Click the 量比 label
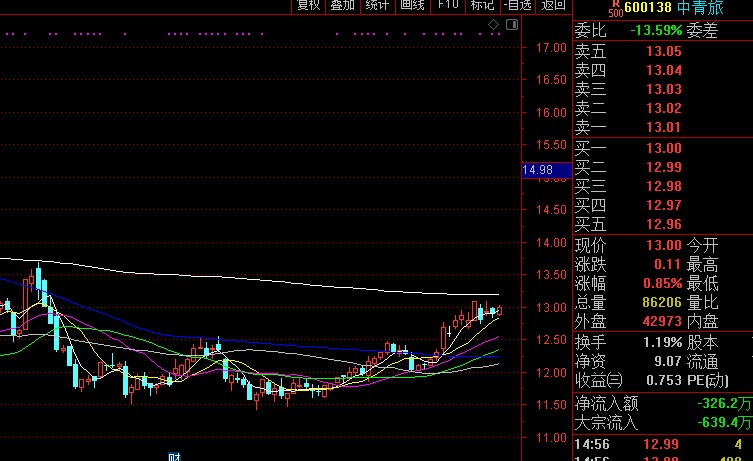This screenshot has width=753, height=461. click(x=703, y=303)
